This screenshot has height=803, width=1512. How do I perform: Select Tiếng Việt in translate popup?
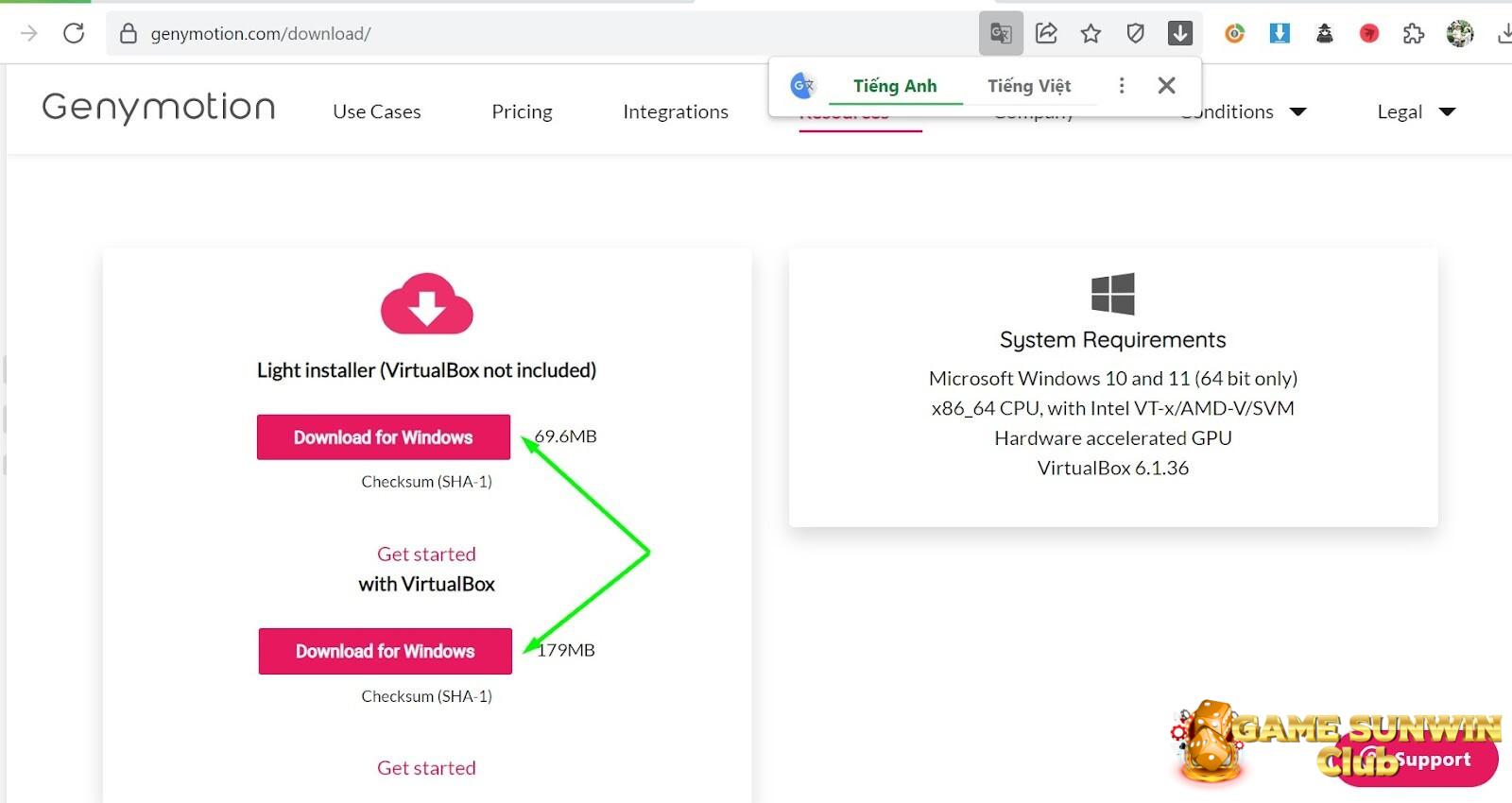click(1029, 86)
